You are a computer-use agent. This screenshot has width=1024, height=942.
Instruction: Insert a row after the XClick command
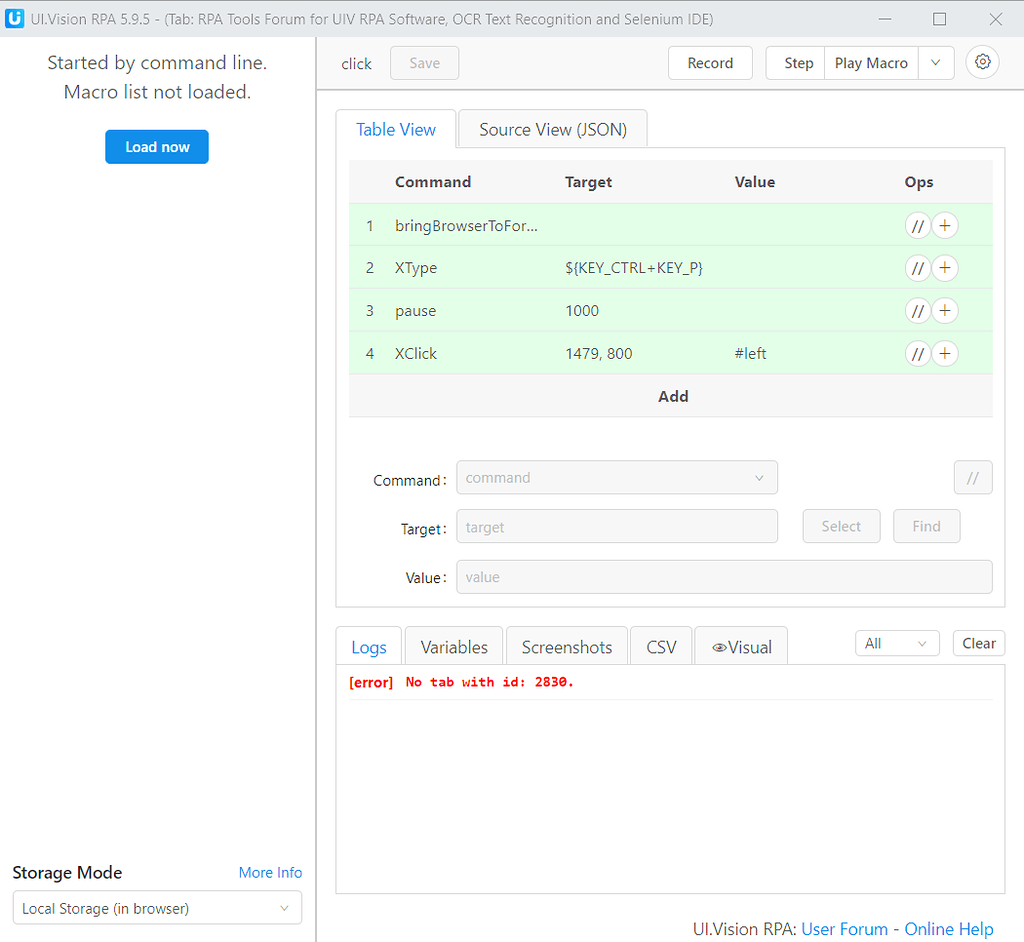(944, 353)
